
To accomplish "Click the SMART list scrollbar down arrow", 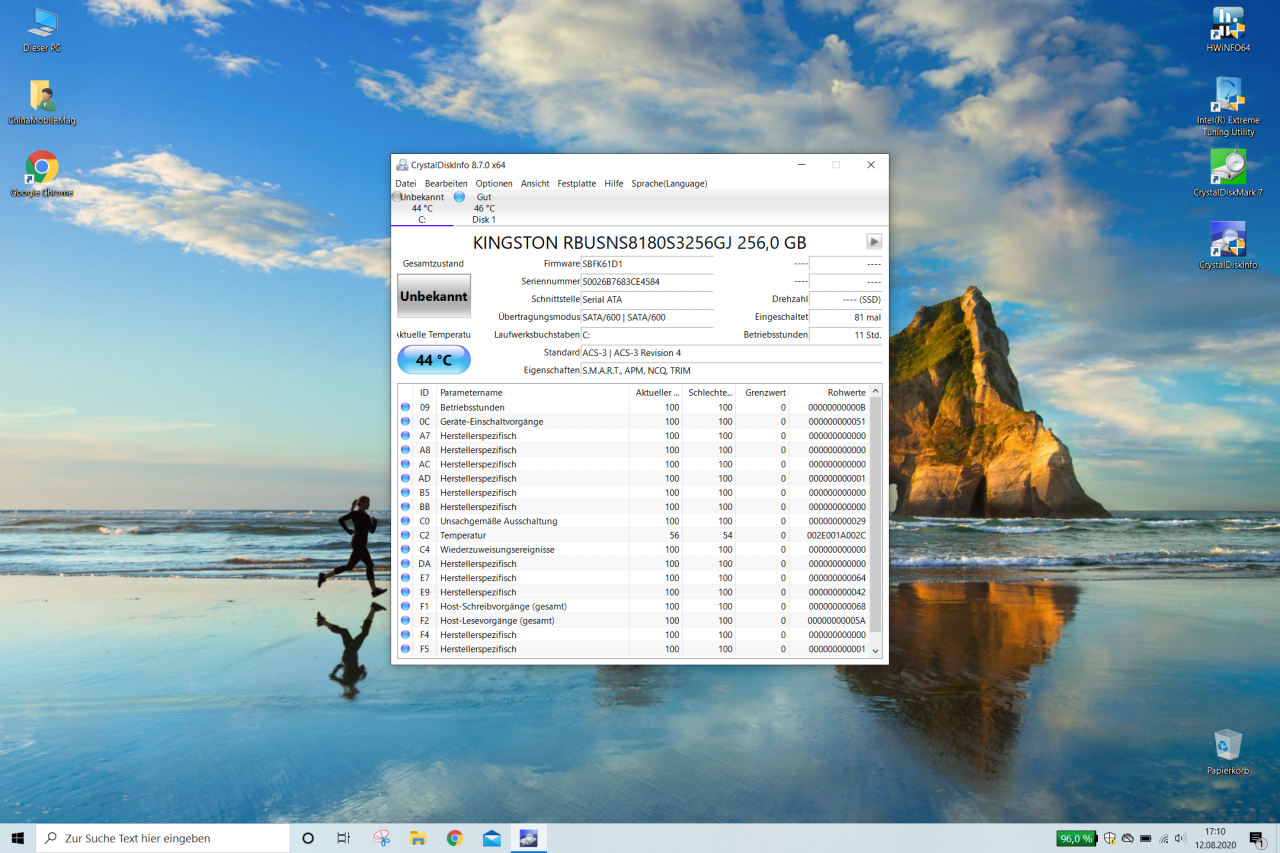I will tap(876, 650).
